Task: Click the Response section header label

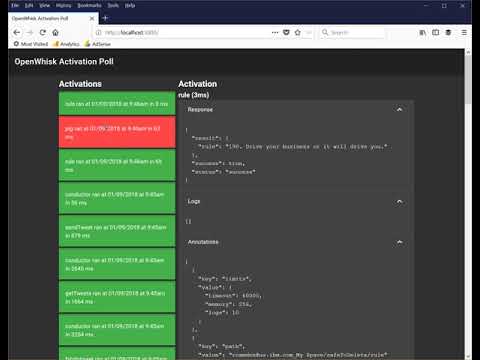Action: (200, 109)
